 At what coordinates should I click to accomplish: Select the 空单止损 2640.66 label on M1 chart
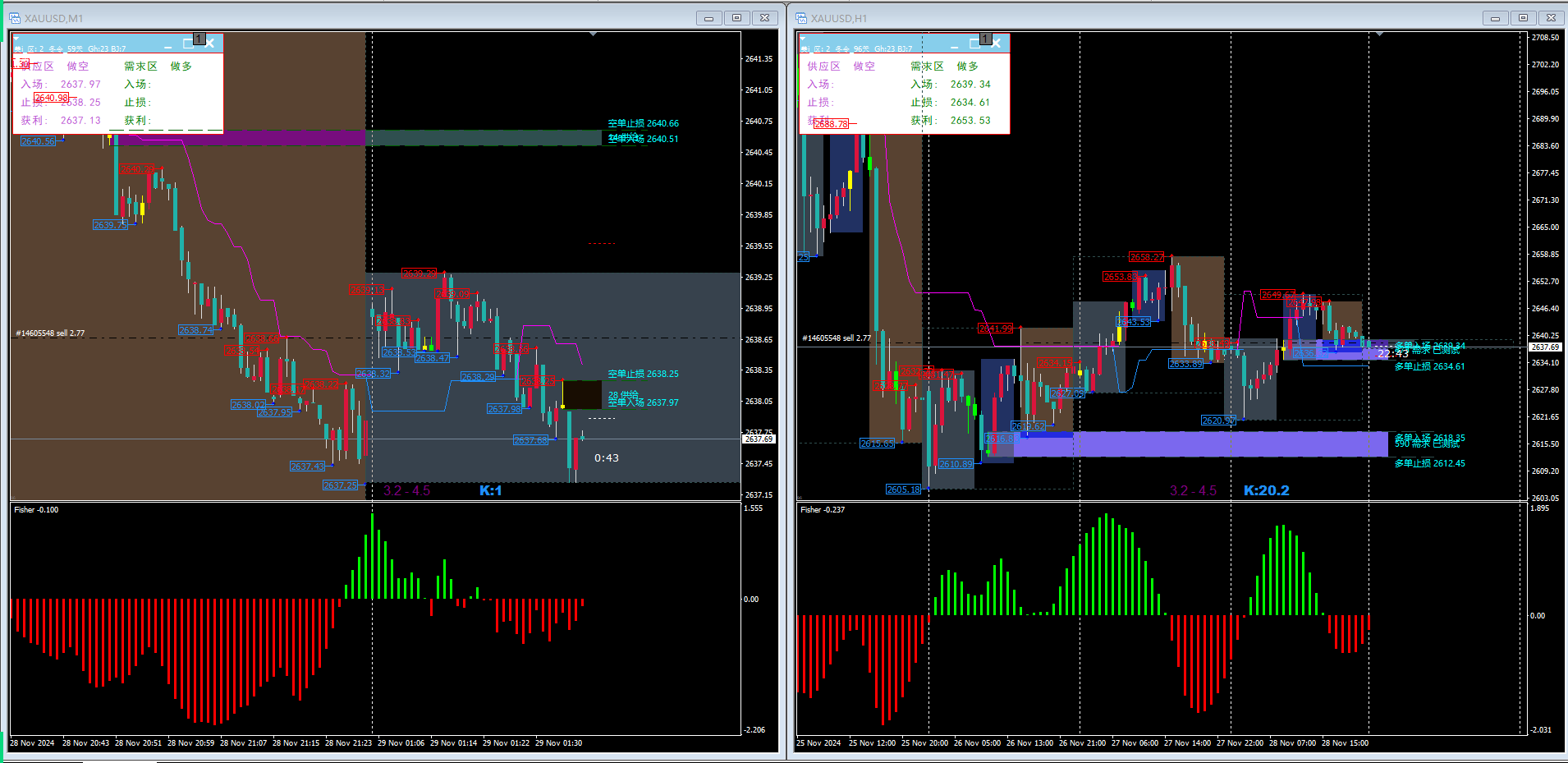pos(644,124)
